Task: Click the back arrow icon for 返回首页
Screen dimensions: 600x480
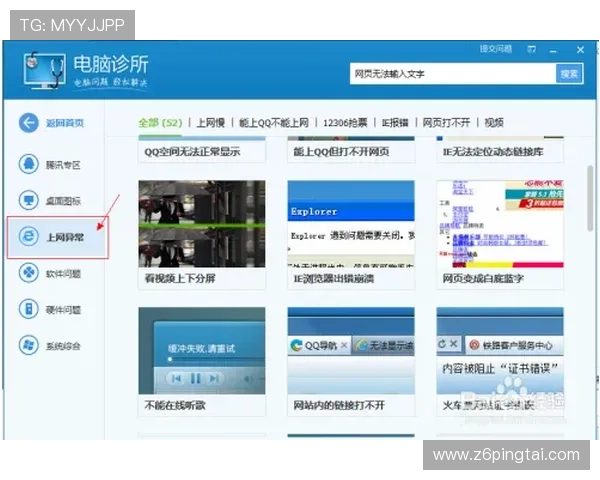Action: [29, 122]
